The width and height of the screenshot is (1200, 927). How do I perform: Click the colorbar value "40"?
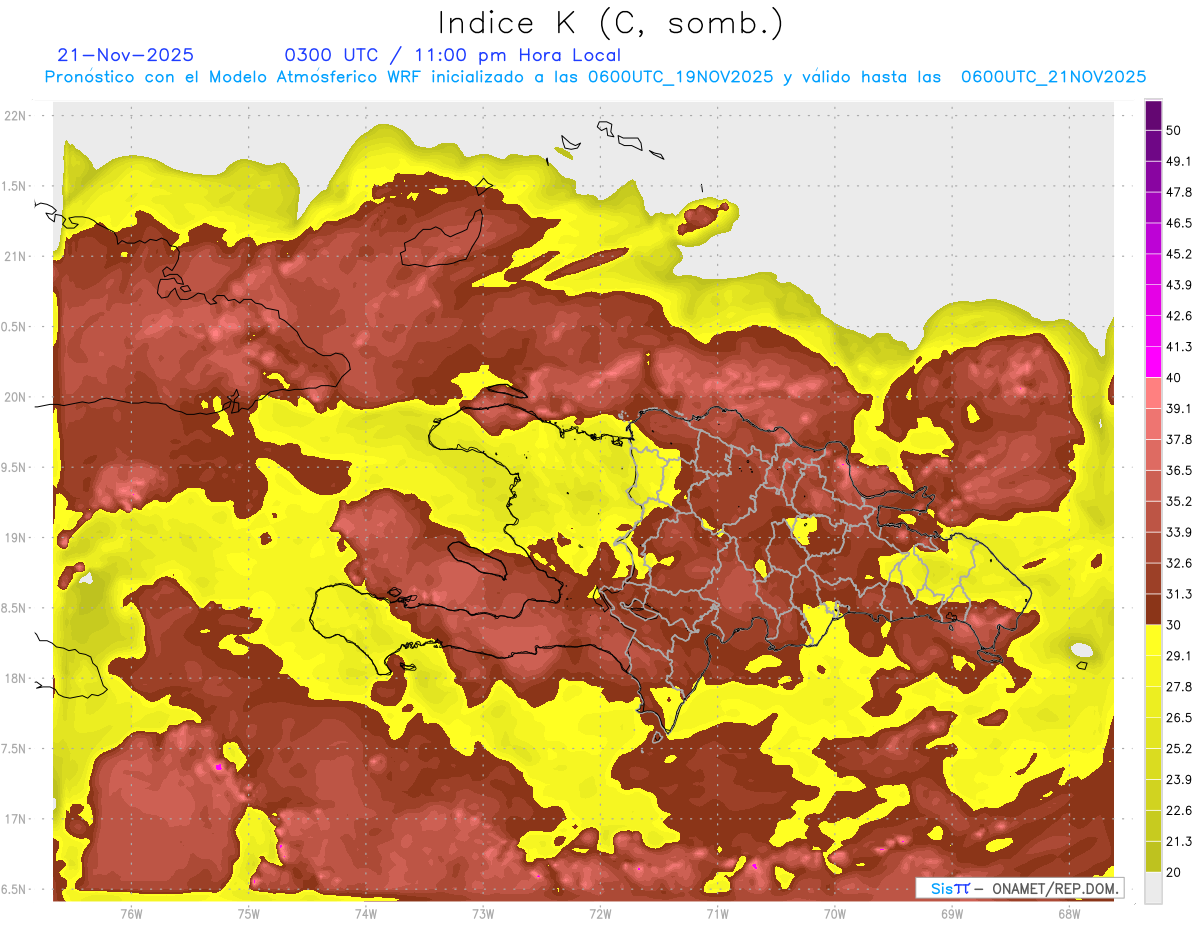coord(1174,378)
